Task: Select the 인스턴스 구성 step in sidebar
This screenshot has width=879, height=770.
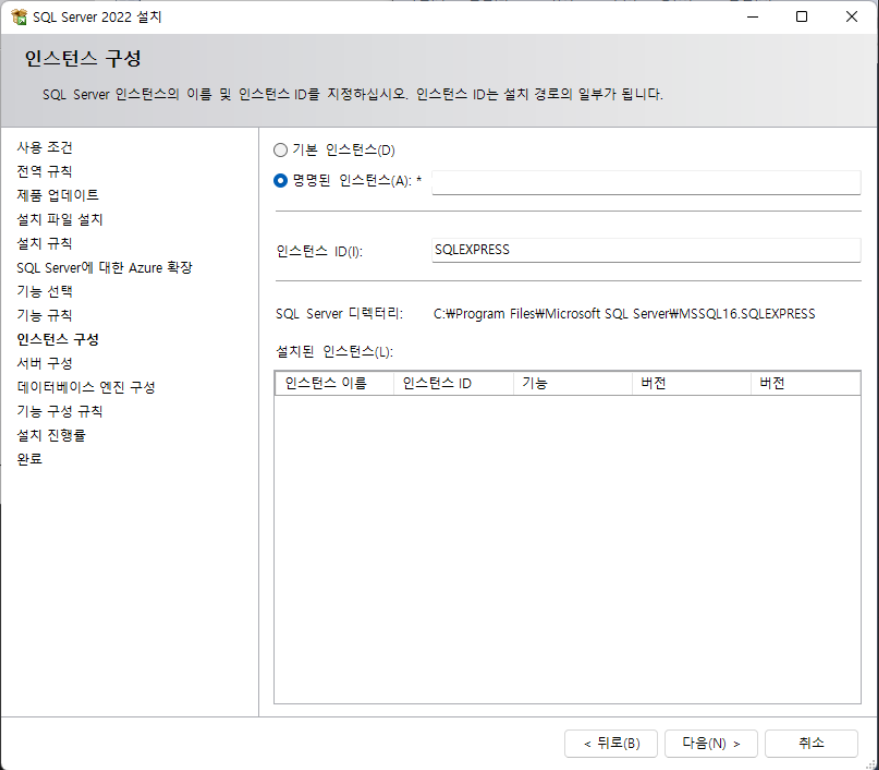Action: coord(58,339)
